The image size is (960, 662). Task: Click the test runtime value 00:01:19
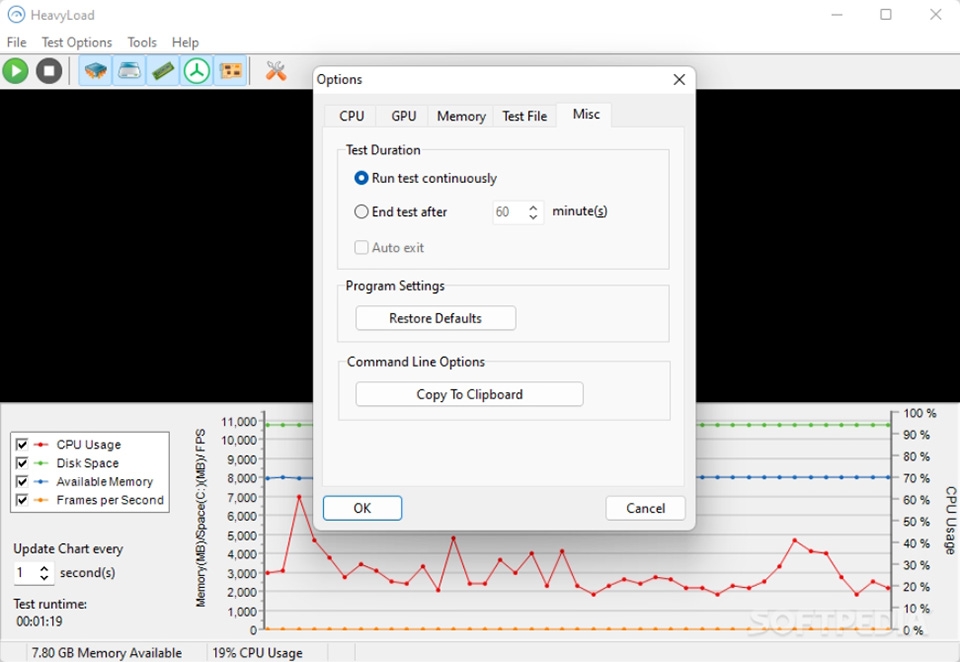(x=39, y=622)
